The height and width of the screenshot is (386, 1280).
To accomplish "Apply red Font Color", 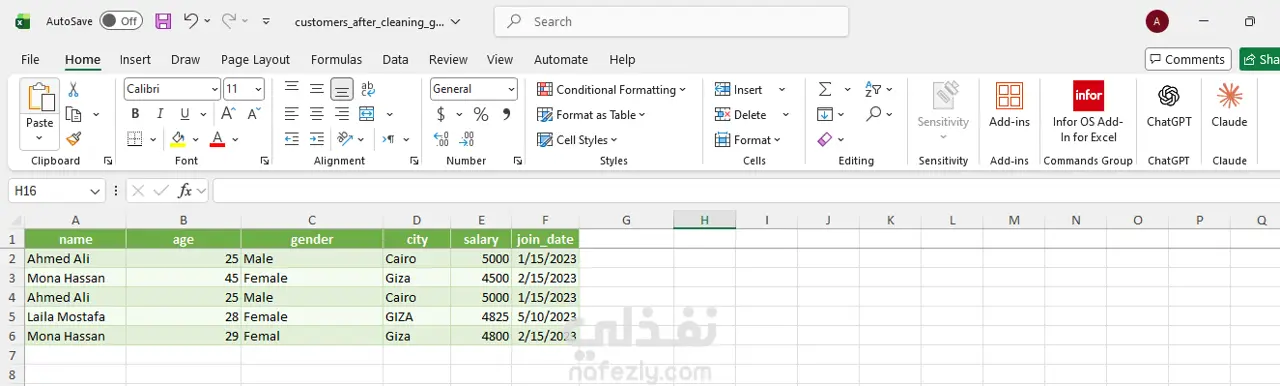I will coord(217,139).
